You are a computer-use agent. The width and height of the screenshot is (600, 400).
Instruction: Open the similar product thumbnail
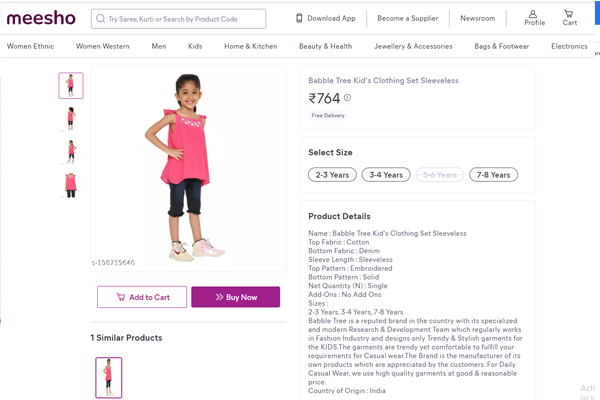tap(109, 377)
